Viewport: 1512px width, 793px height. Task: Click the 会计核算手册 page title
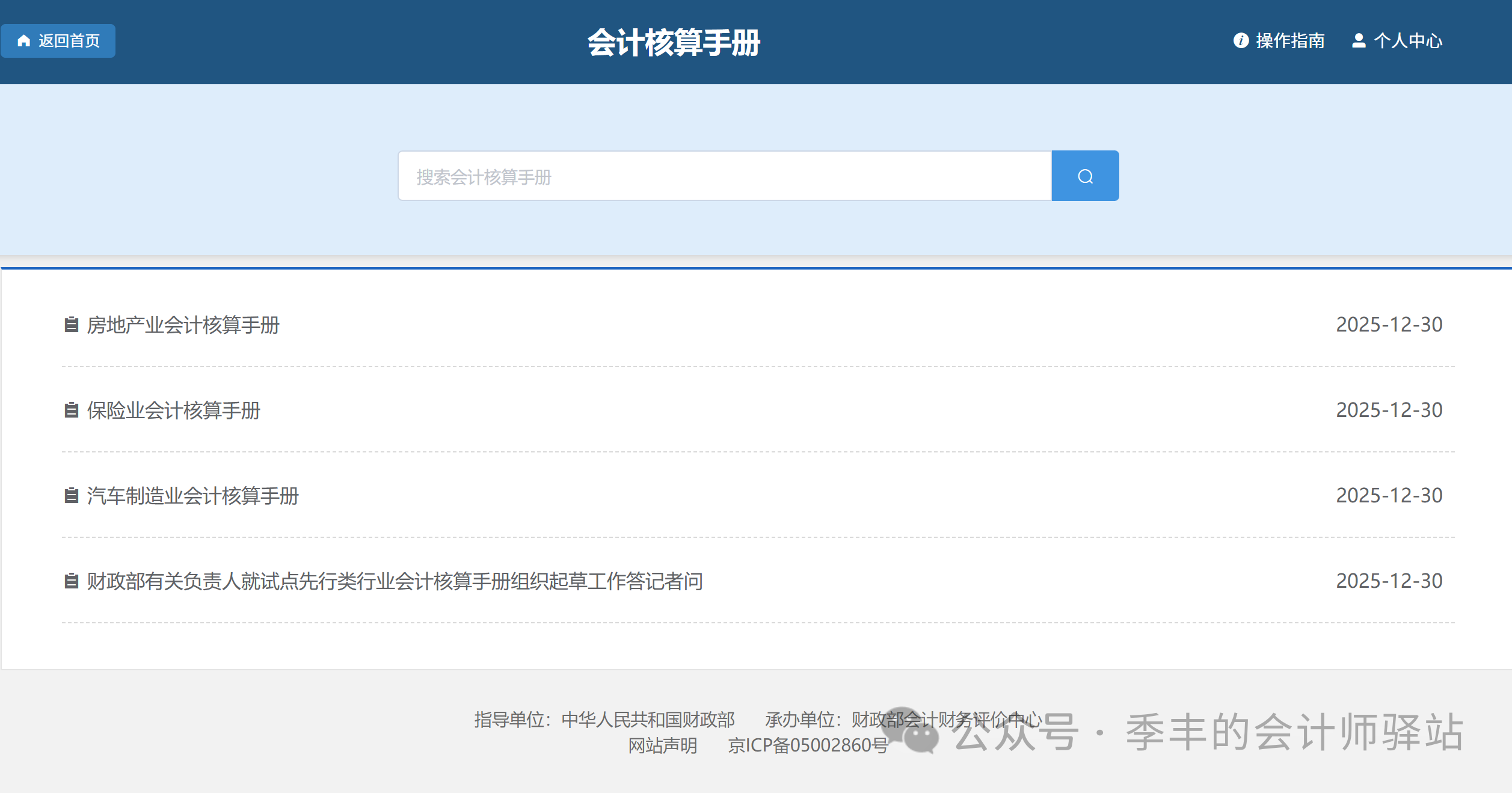pos(674,43)
